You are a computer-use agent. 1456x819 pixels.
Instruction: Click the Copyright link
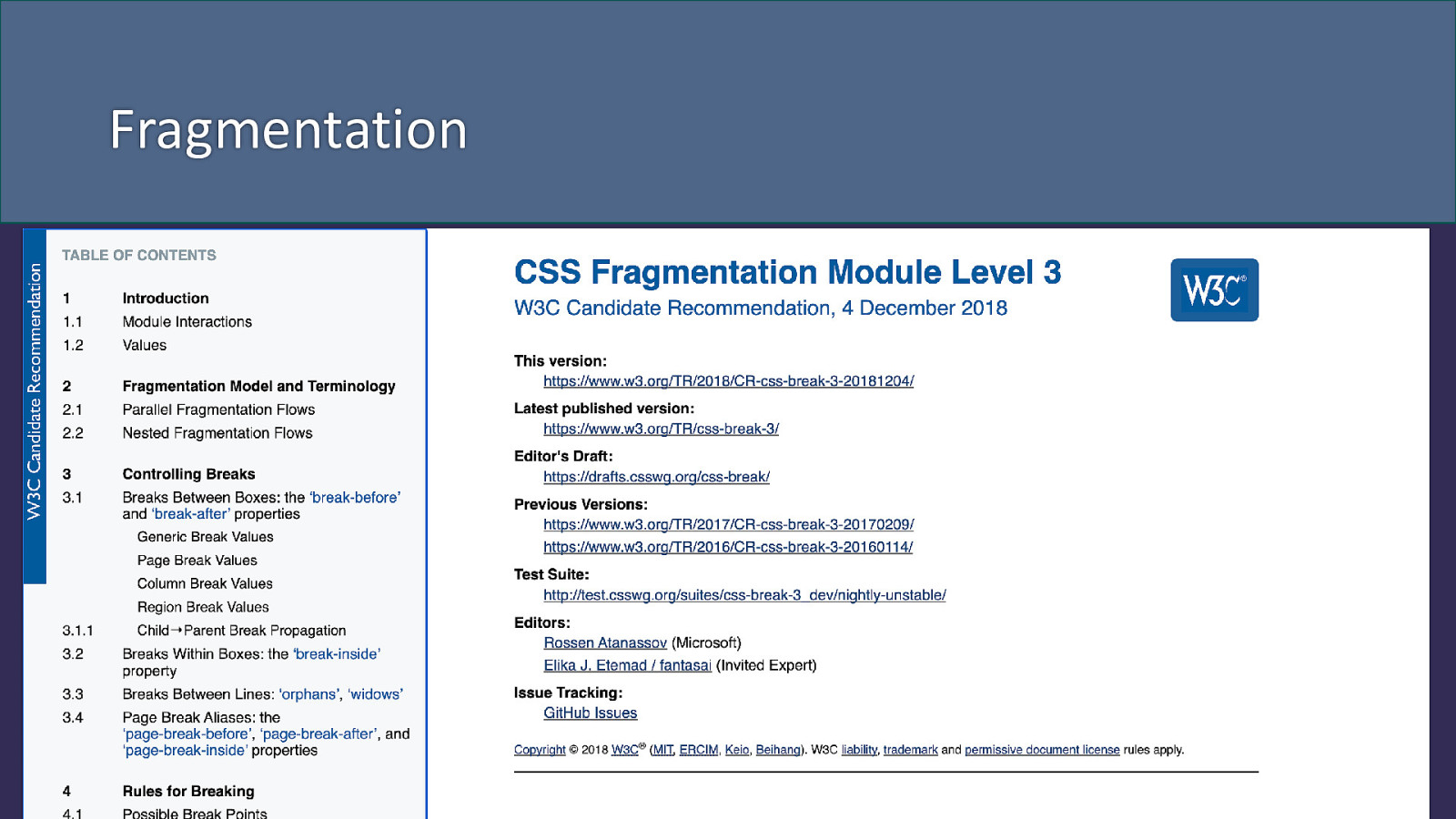tap(540, 750)
